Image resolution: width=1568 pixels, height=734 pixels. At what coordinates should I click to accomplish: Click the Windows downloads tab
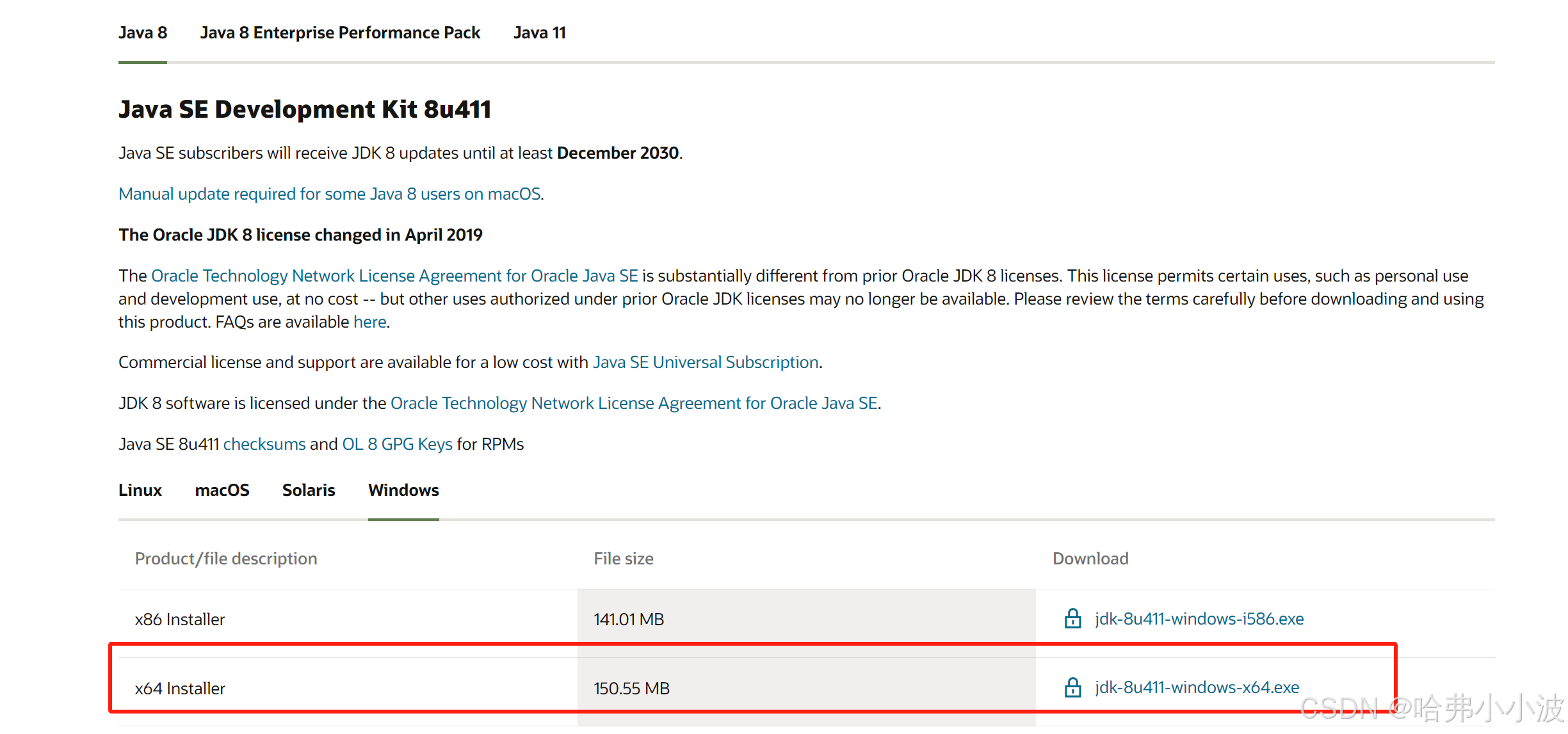403,490
